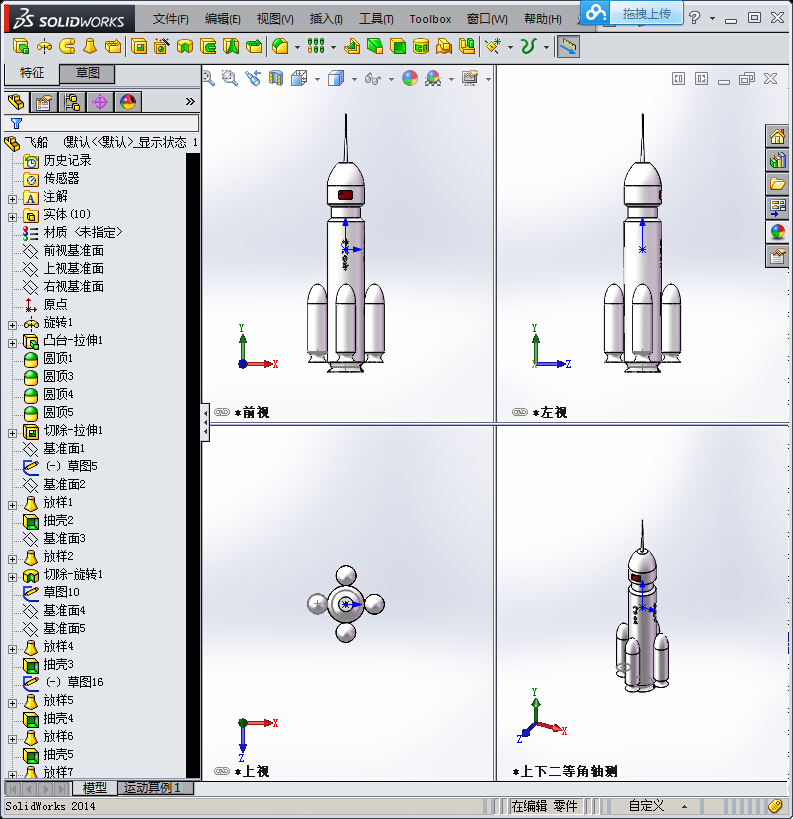Expand the 注解 tree node
The height and width of the screenshot is (819, 793).
(x=13, y=199)
